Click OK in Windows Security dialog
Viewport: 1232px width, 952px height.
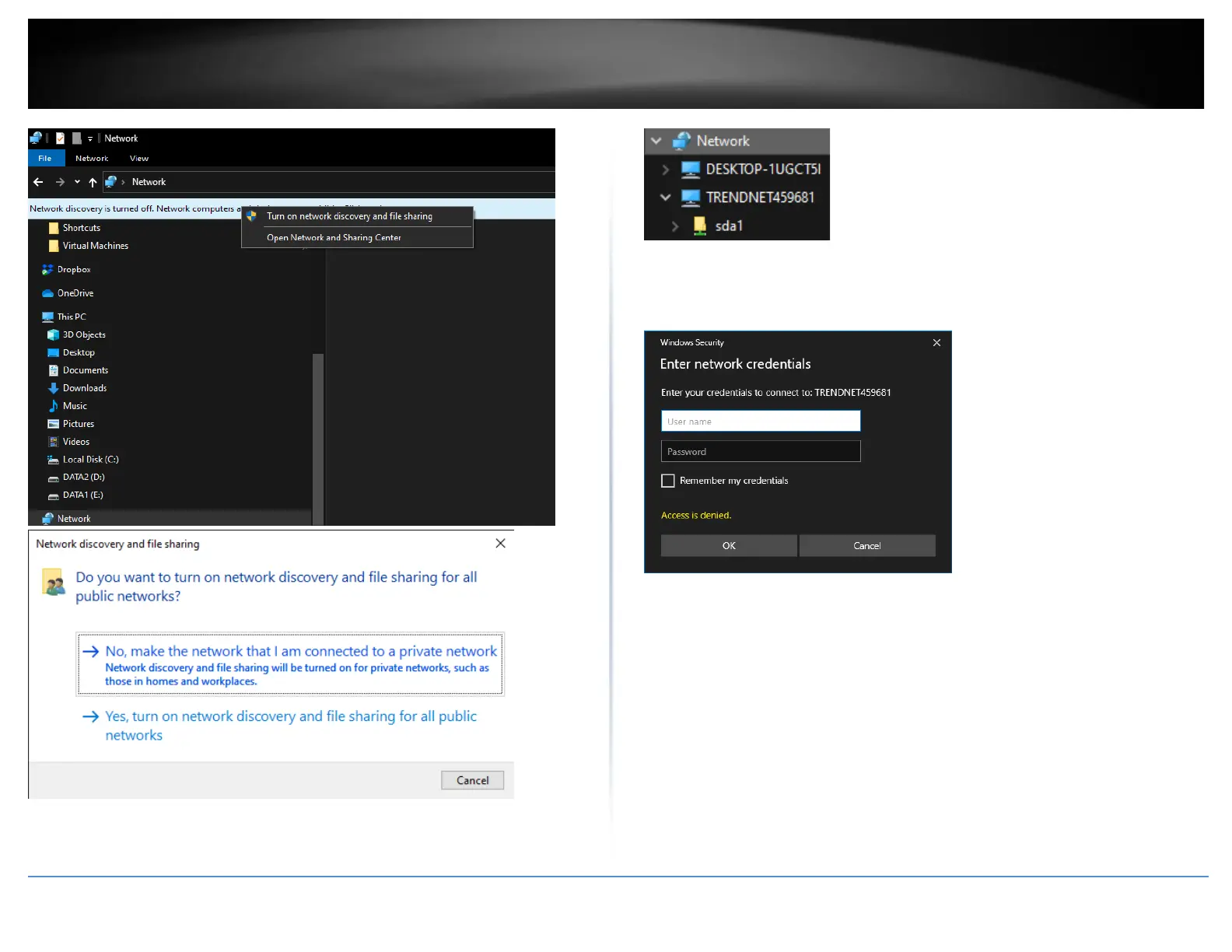point(729,545)
